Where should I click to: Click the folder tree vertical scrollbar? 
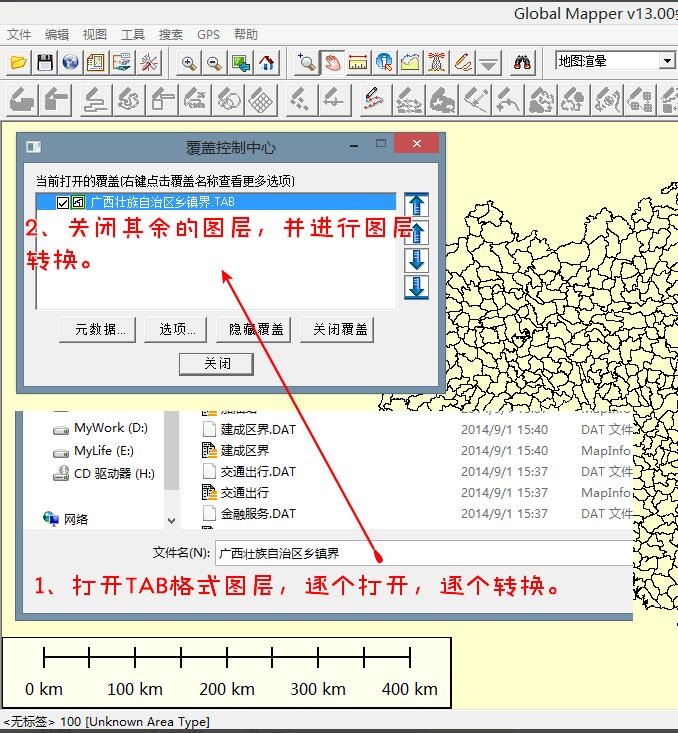pos(172,450)
